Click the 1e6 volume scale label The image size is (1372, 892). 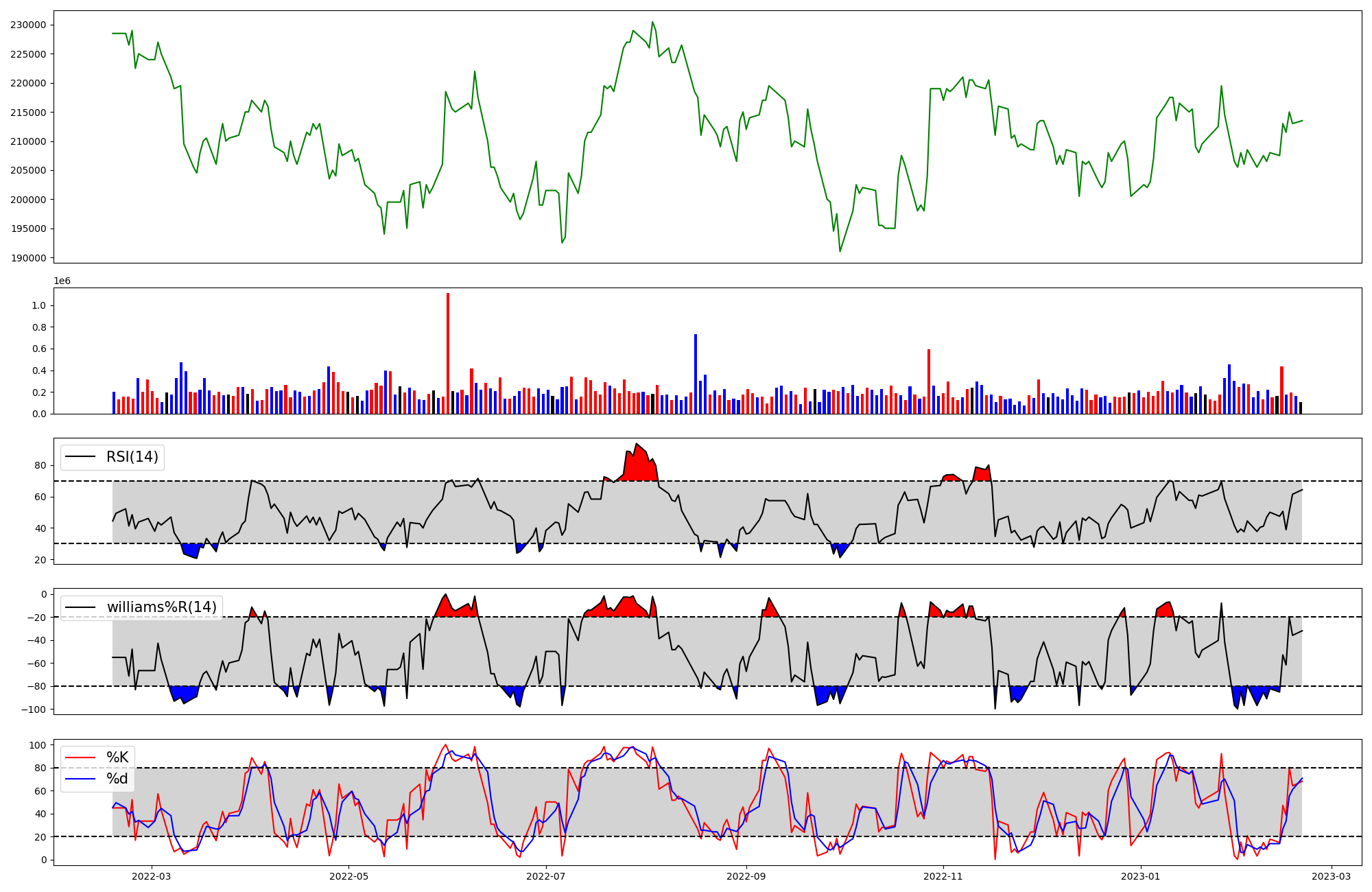click(x=62, y=281)
